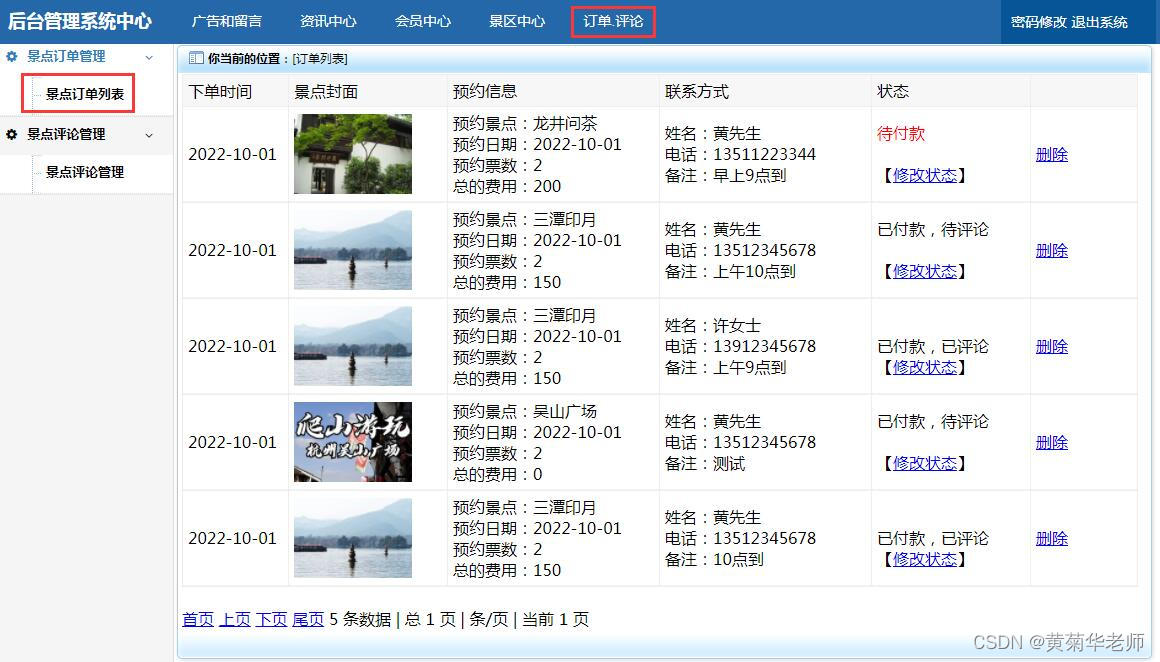Click the 预约信息 column header
Viewport: 1160px width, 662px height.
pyautogui.click(x=485, y=92)
